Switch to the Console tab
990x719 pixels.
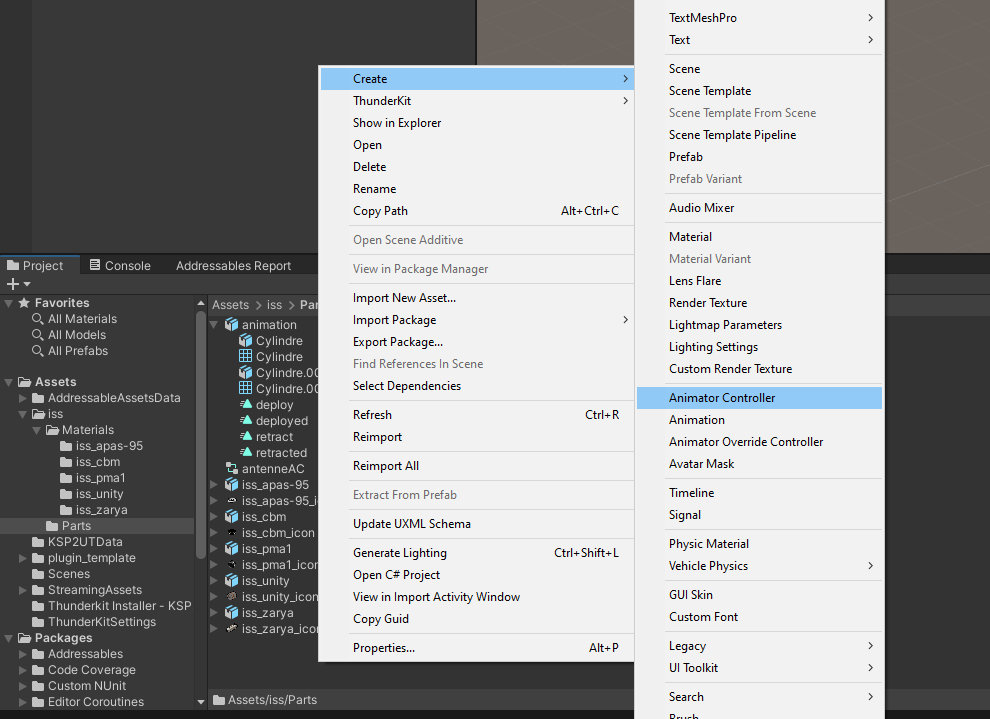pos(120,266)
